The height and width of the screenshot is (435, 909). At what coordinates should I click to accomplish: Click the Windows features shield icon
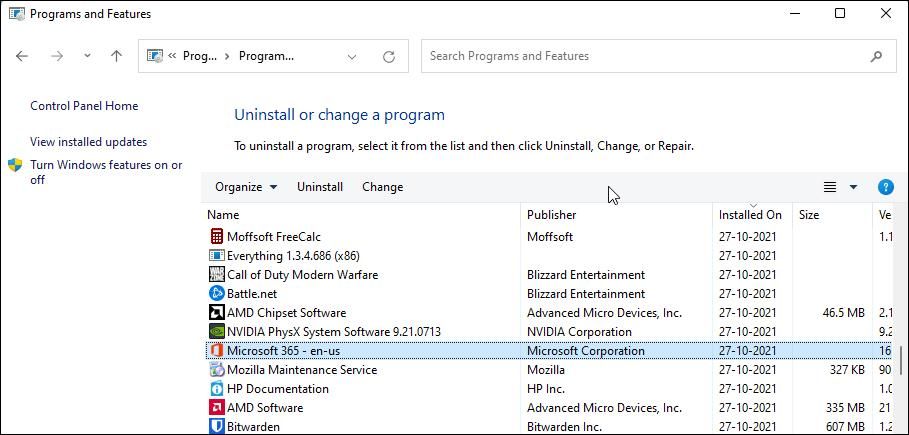[x=15, y=165]
